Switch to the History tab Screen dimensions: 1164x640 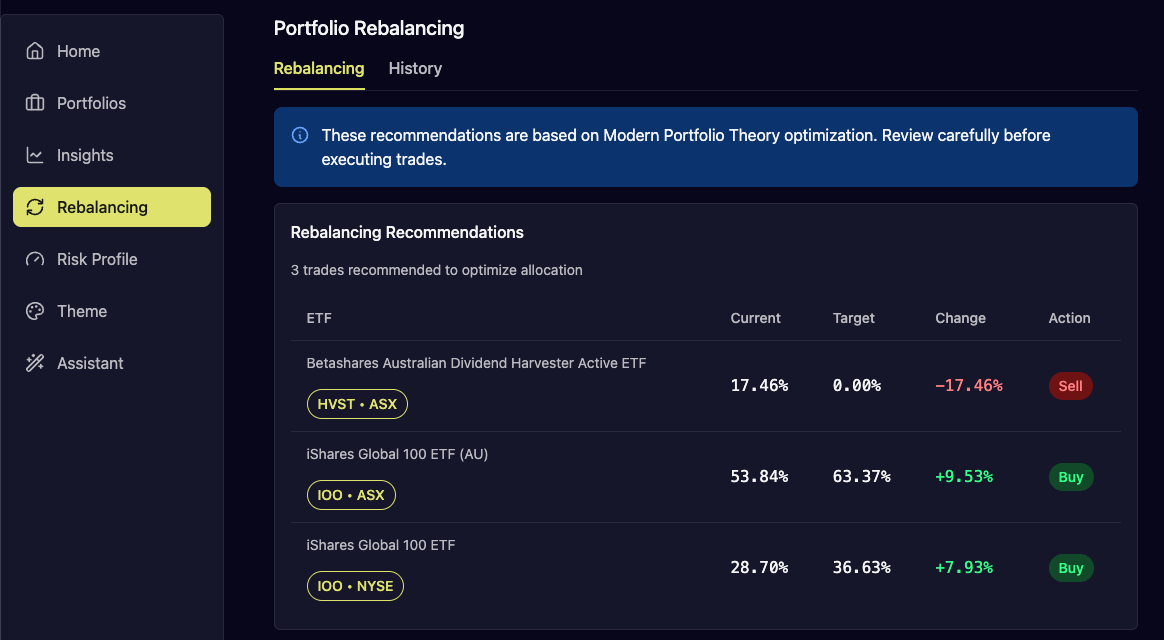(415, 68)
